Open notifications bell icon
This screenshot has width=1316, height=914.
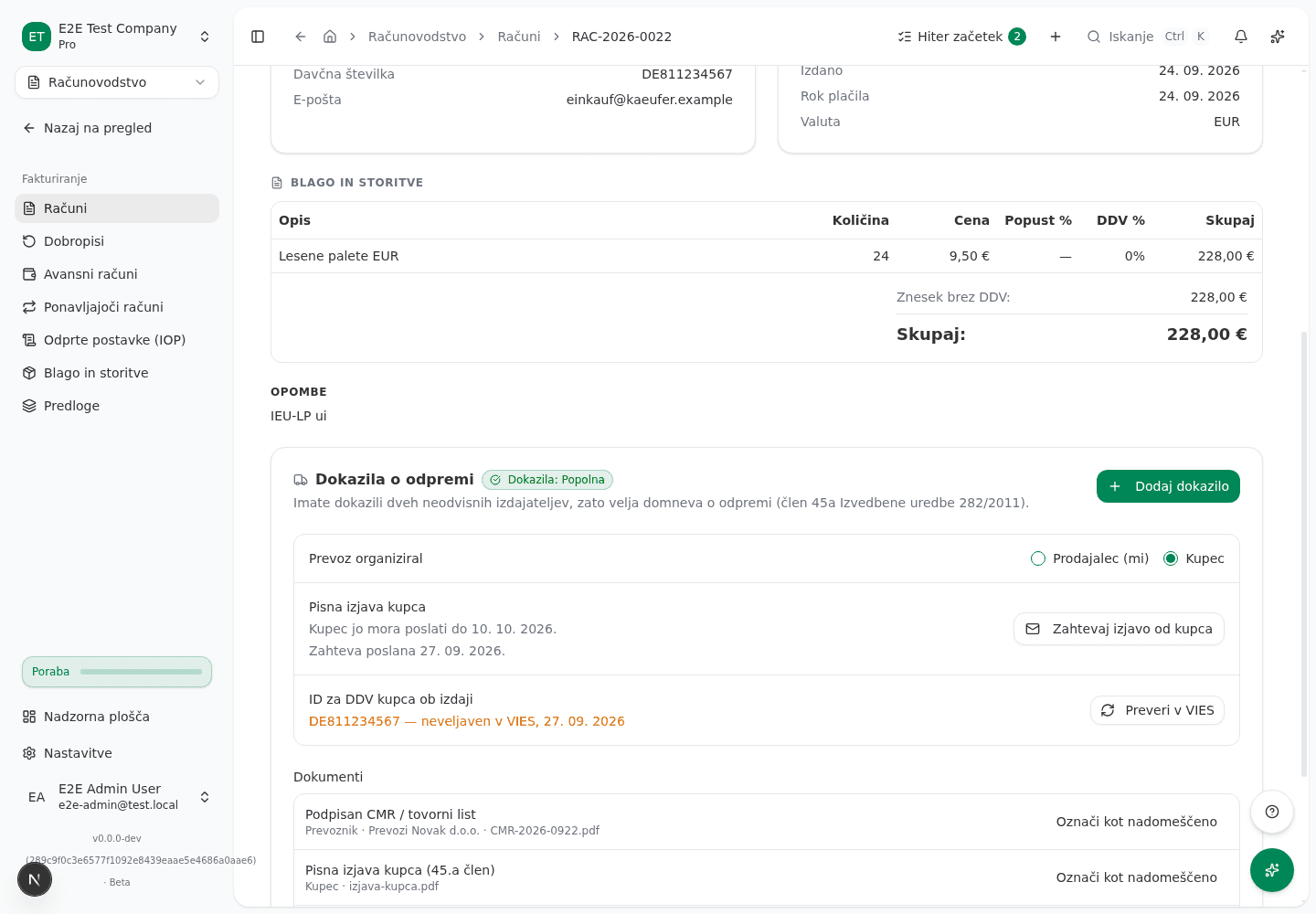click(x=1241, y=37)
